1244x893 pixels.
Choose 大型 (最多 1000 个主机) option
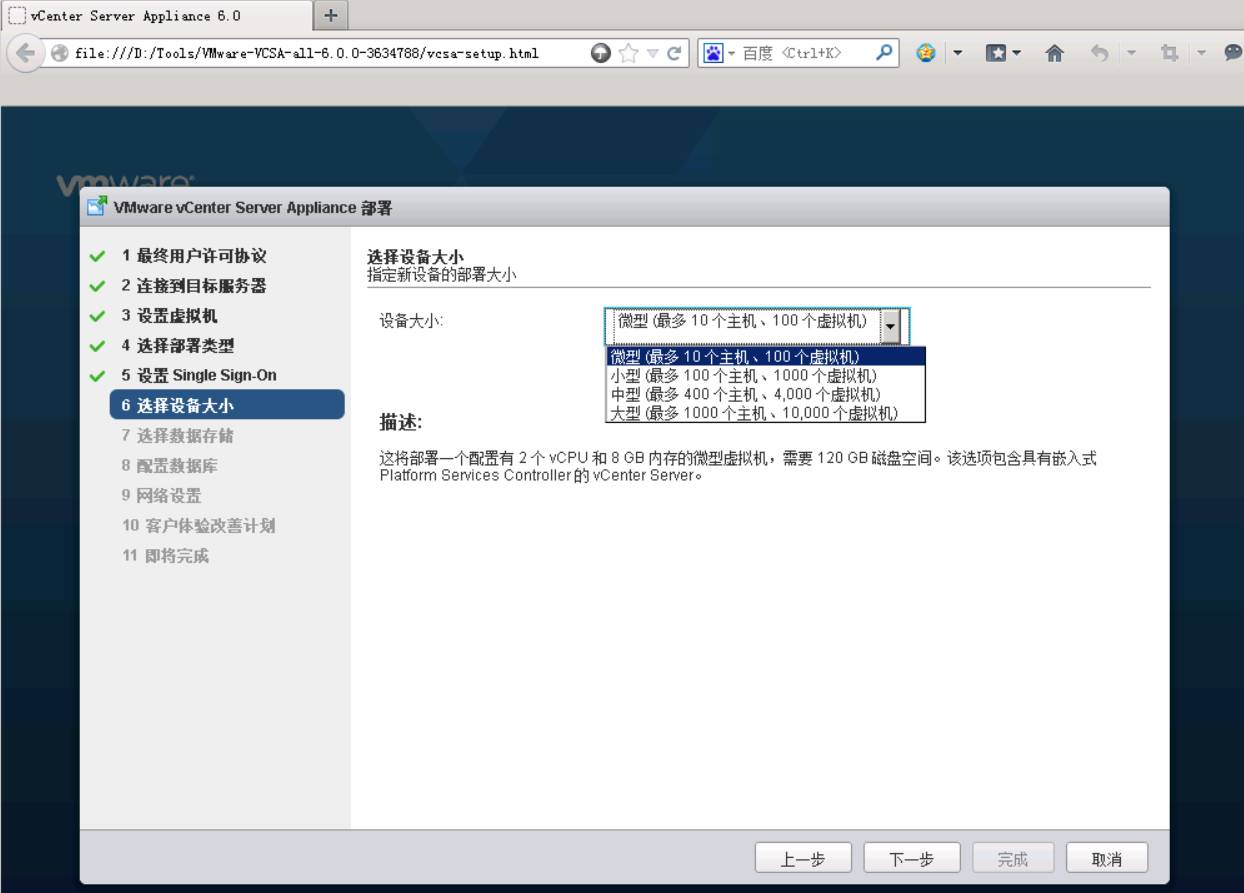coord(765,412)
